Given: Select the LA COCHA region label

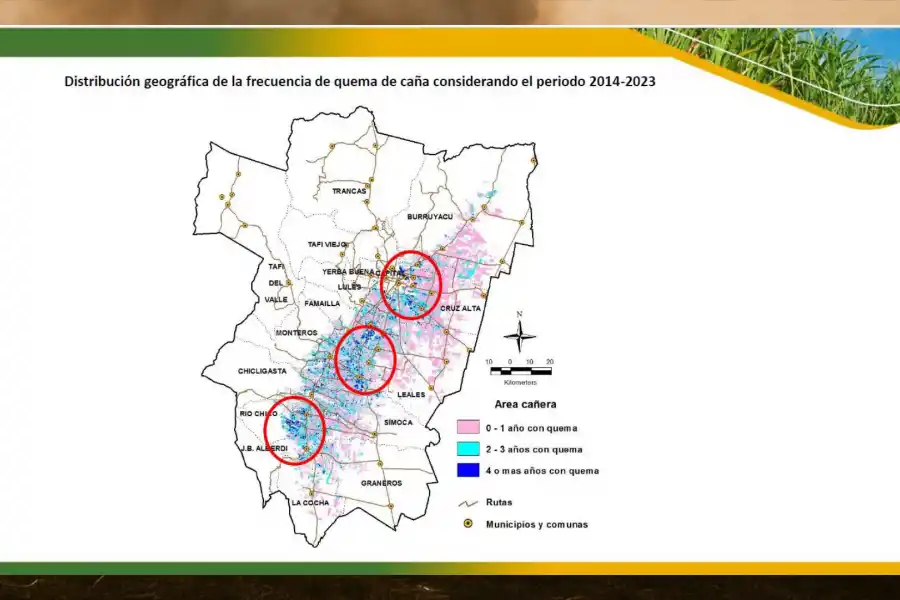Looking at the screenshot, I should click(309, 502).
